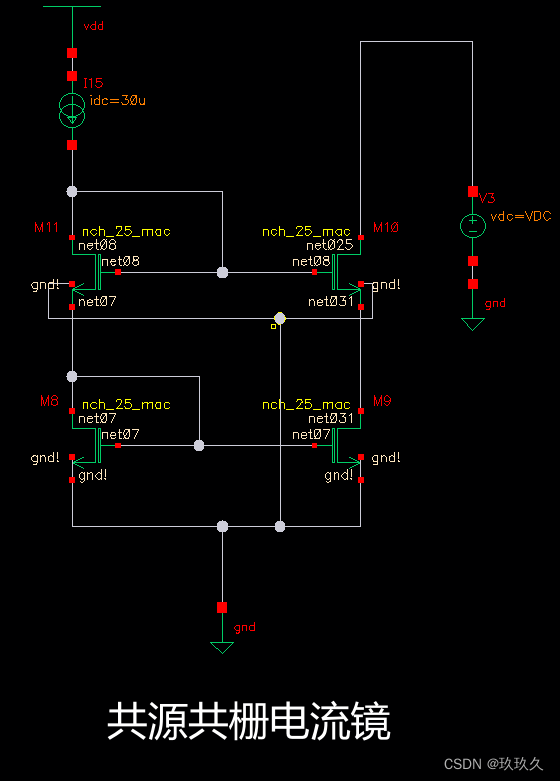Click the M9 instance label
Image resolution: width=560 pixels, height=781 pixels.
click(x=382, y=401)
